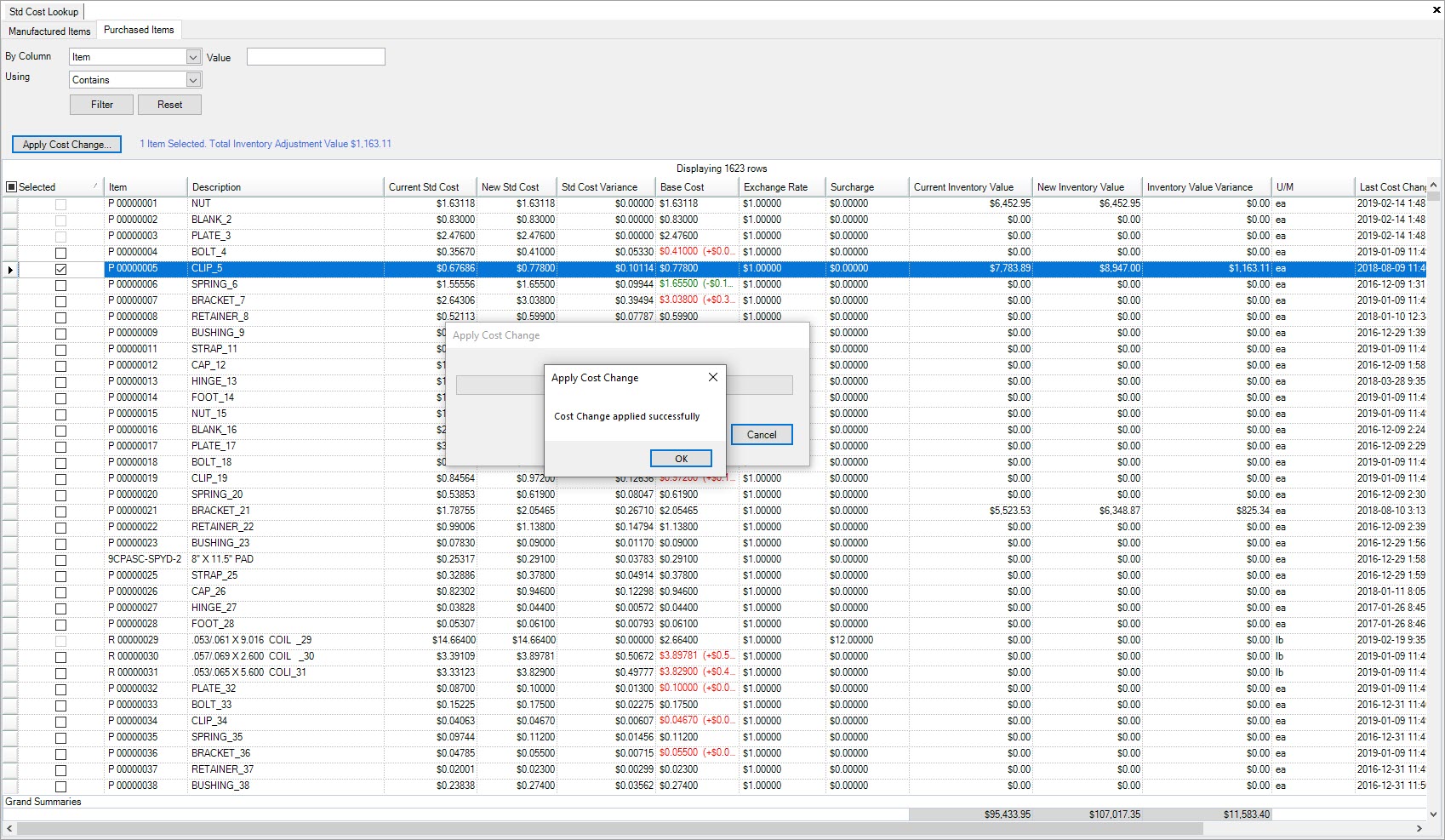Sort by Inventory Value Variance header
This screenshot has width=1445, height=840.
point(1207,187)
